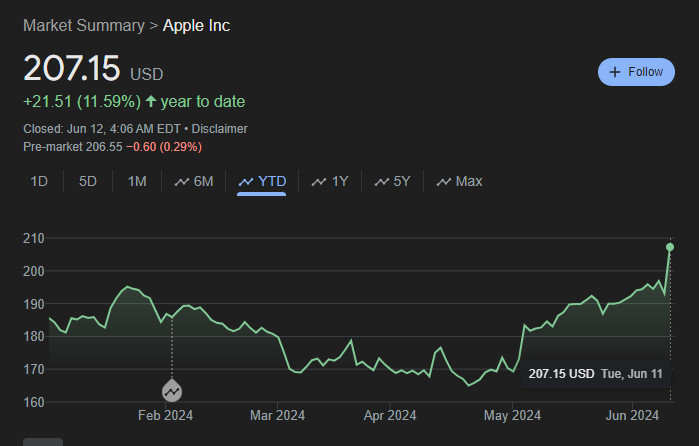Click the 207.15 USD Tue, Jun 11 tooltip

[596, 374]
